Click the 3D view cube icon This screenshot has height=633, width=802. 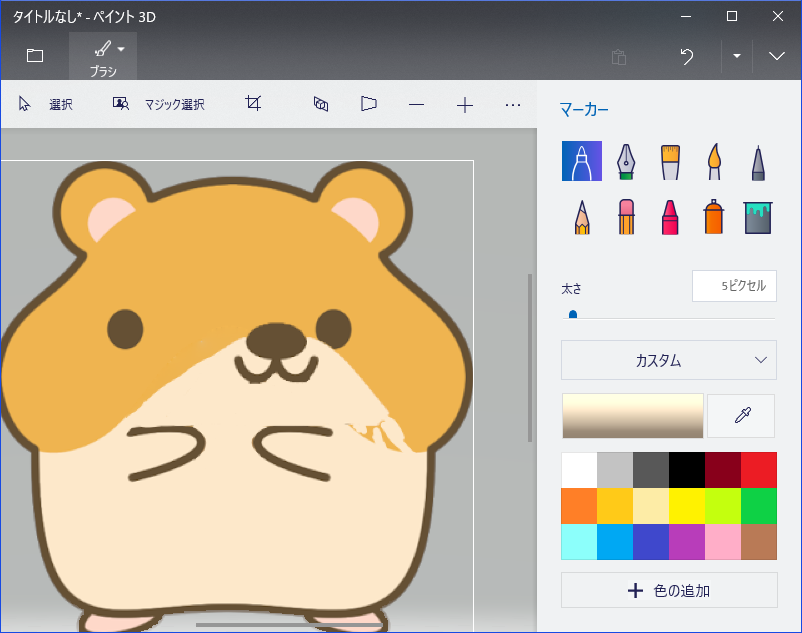point(321,104)
